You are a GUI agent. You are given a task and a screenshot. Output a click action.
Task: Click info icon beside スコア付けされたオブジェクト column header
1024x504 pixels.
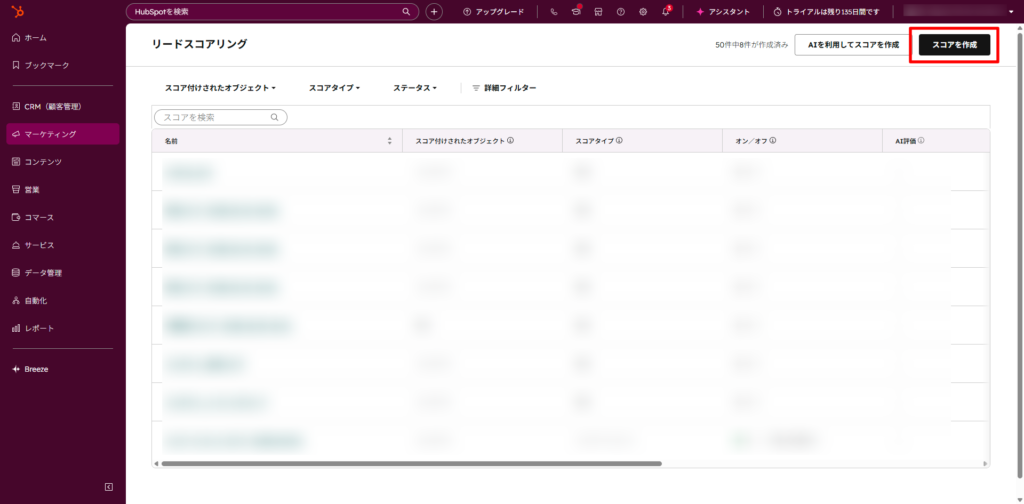[510, 140]
